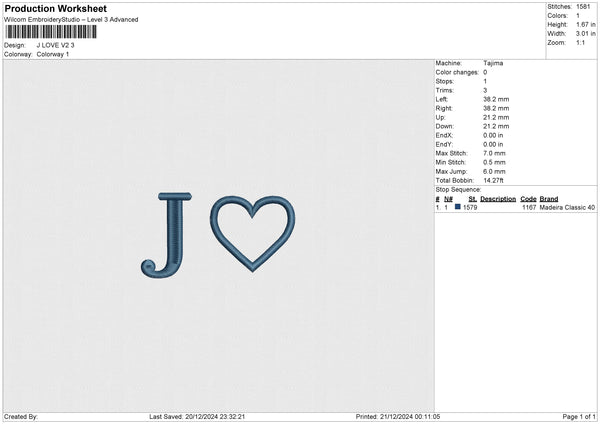This screenshot has width=600, height=424.
Task: Select the Production Worksheet title
Action: click(55, 9)
